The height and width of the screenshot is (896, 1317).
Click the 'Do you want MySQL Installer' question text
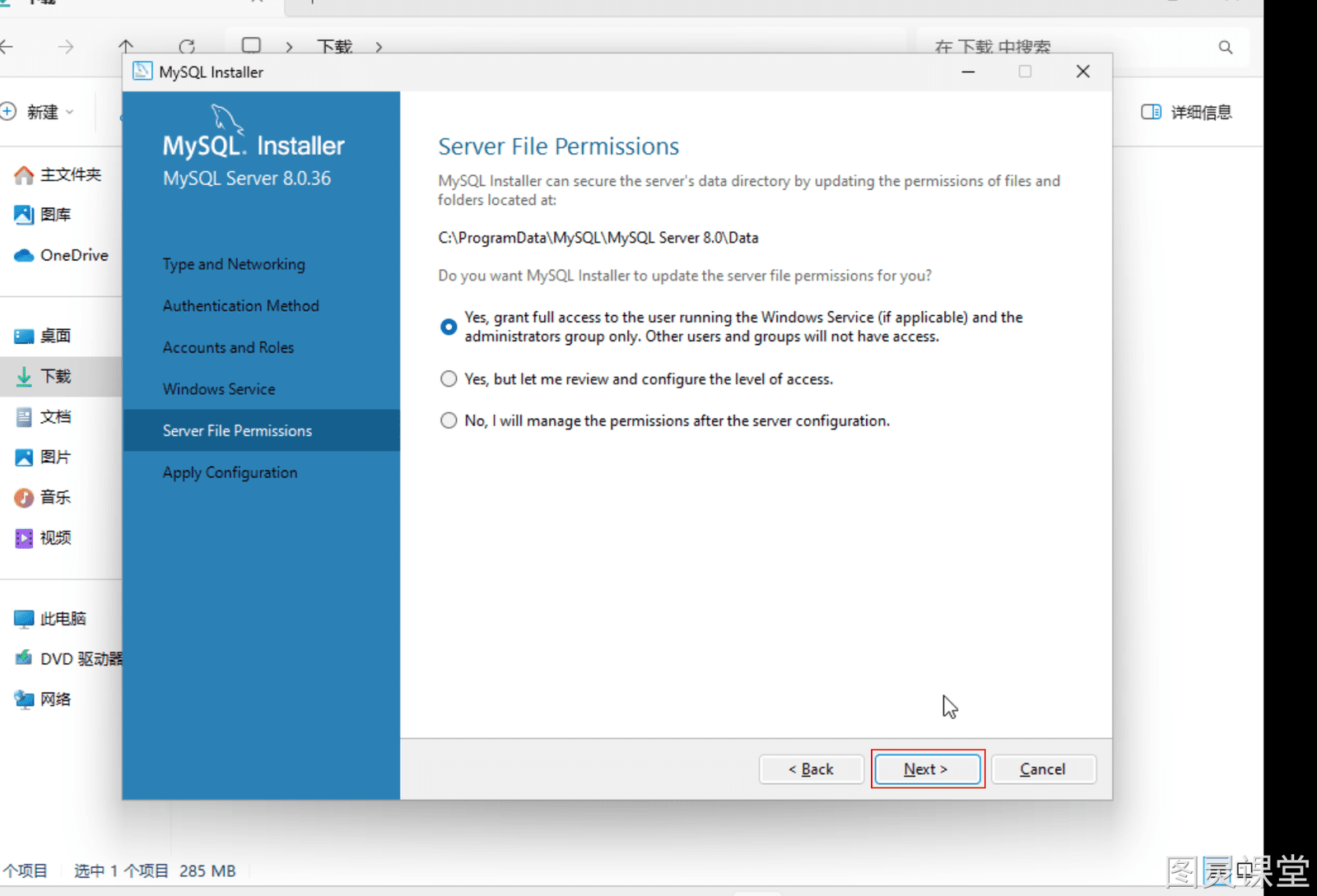coord(685,276)
